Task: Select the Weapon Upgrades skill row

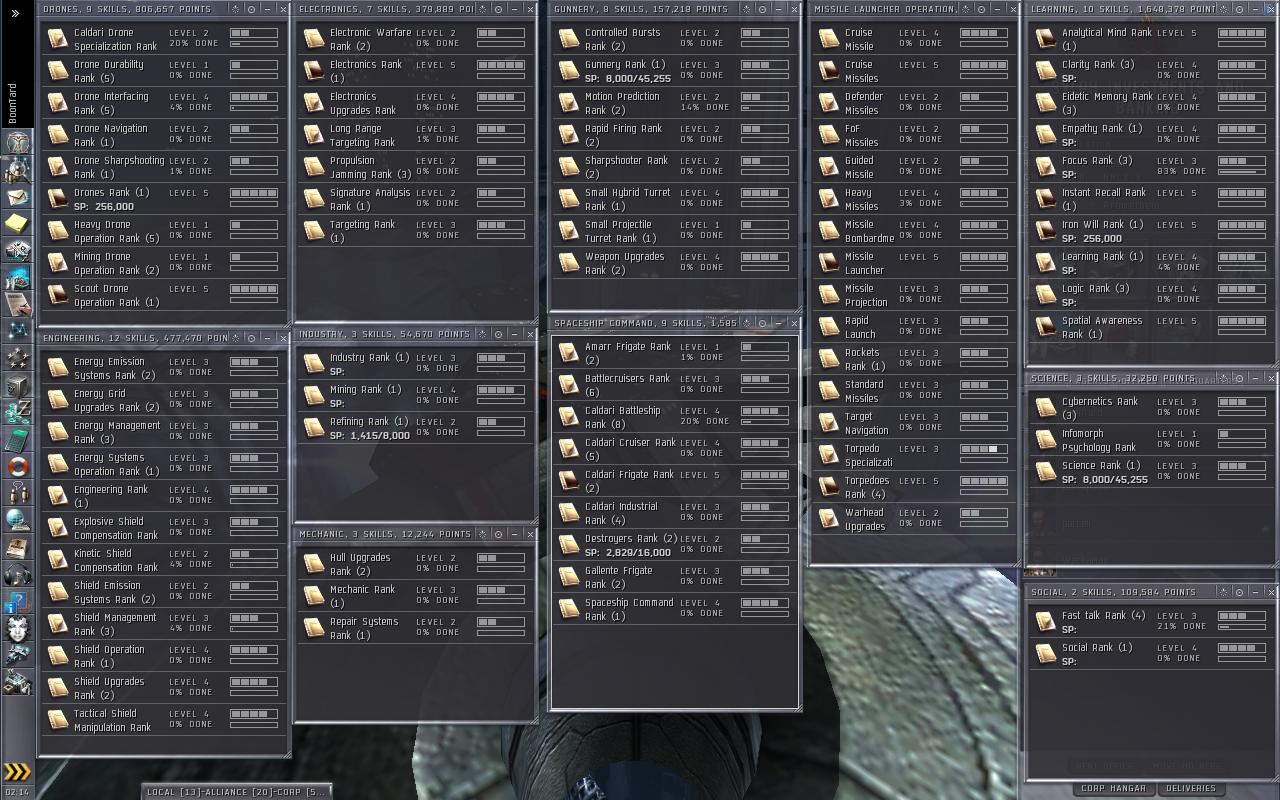Action: point(674,264)
